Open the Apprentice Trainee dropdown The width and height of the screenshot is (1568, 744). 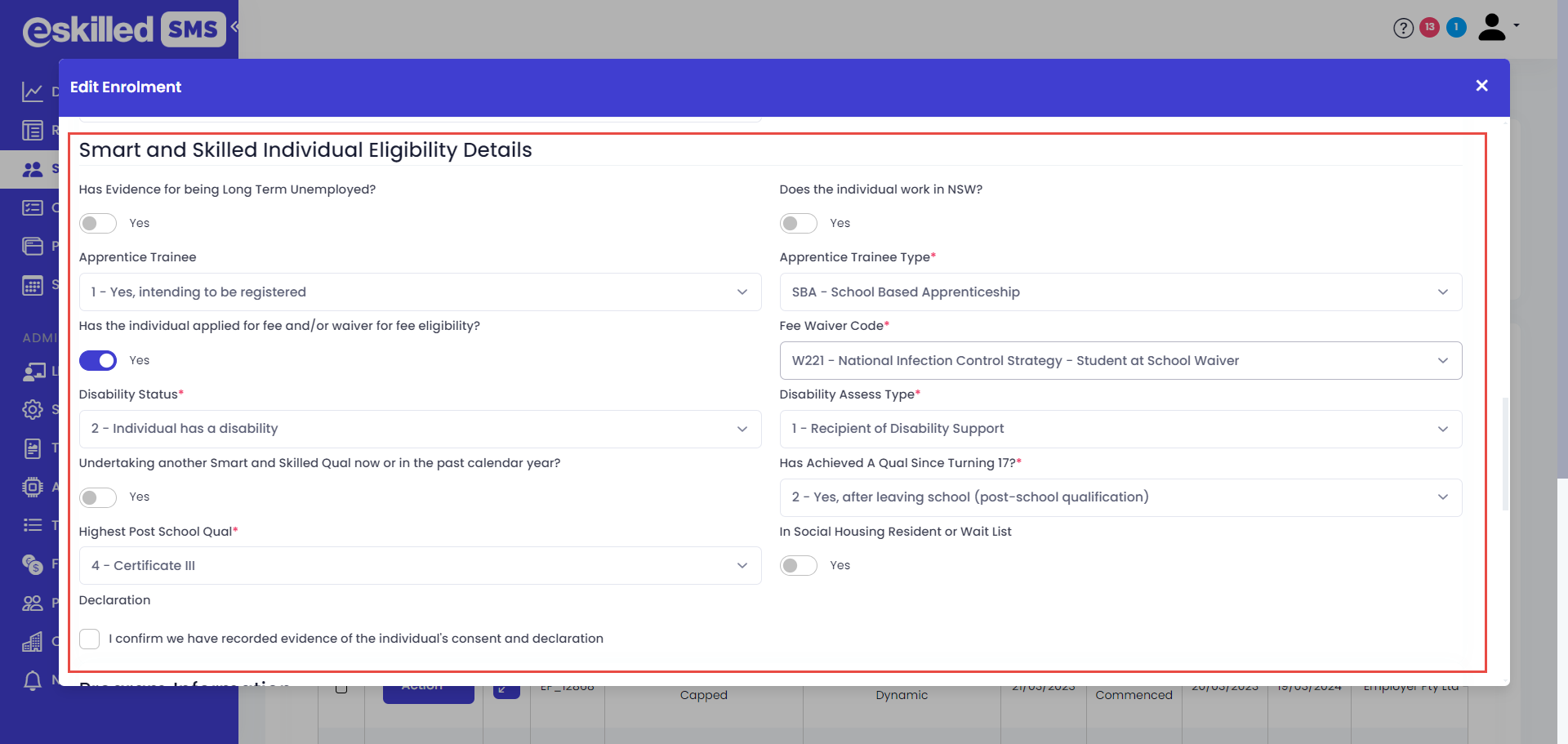[x=420, y=292]
